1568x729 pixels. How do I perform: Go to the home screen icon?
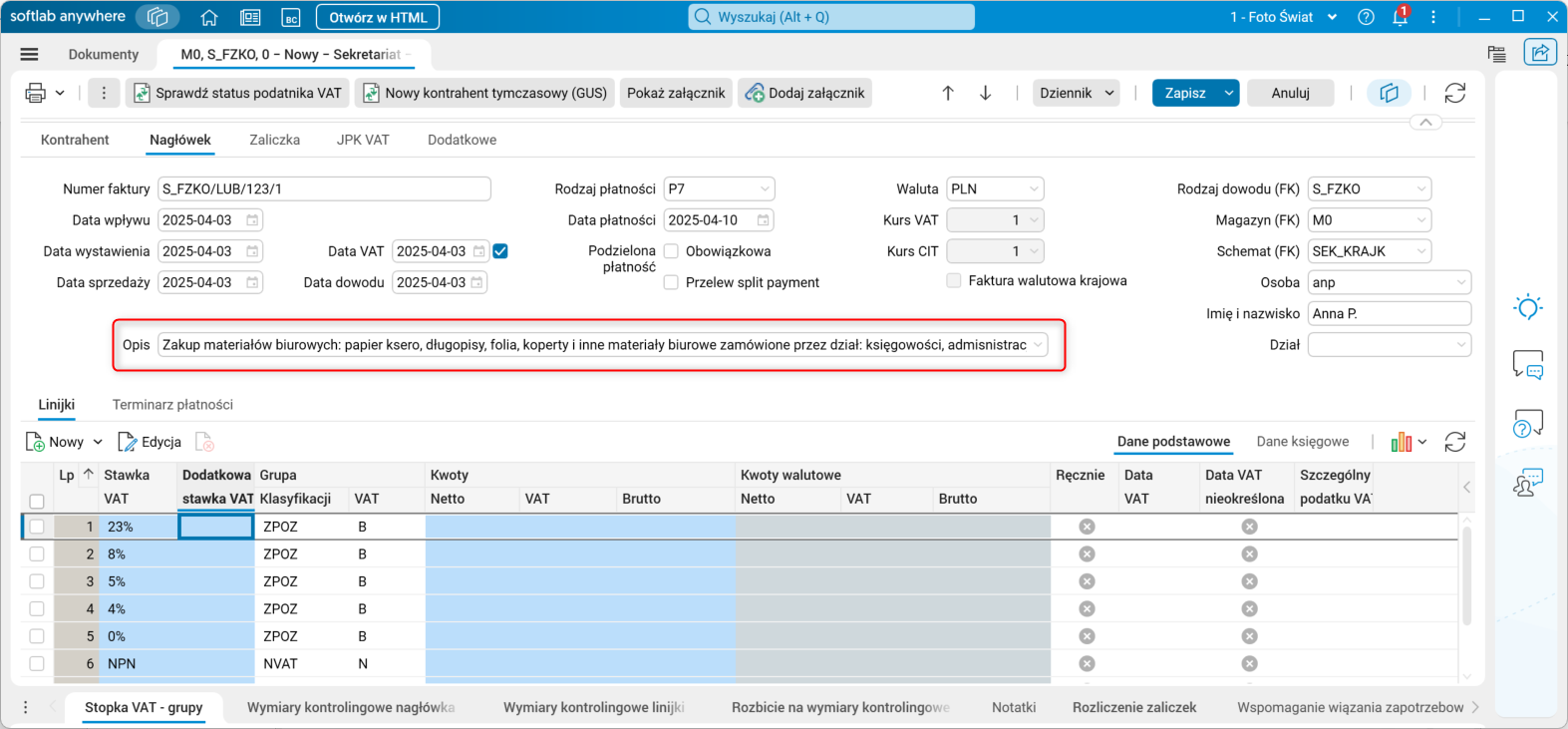tap(209, 17)
